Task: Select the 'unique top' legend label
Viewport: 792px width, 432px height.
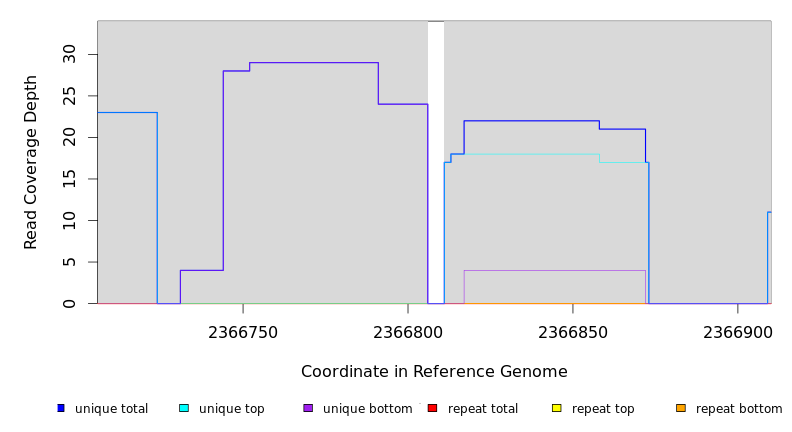Action: 231,409
